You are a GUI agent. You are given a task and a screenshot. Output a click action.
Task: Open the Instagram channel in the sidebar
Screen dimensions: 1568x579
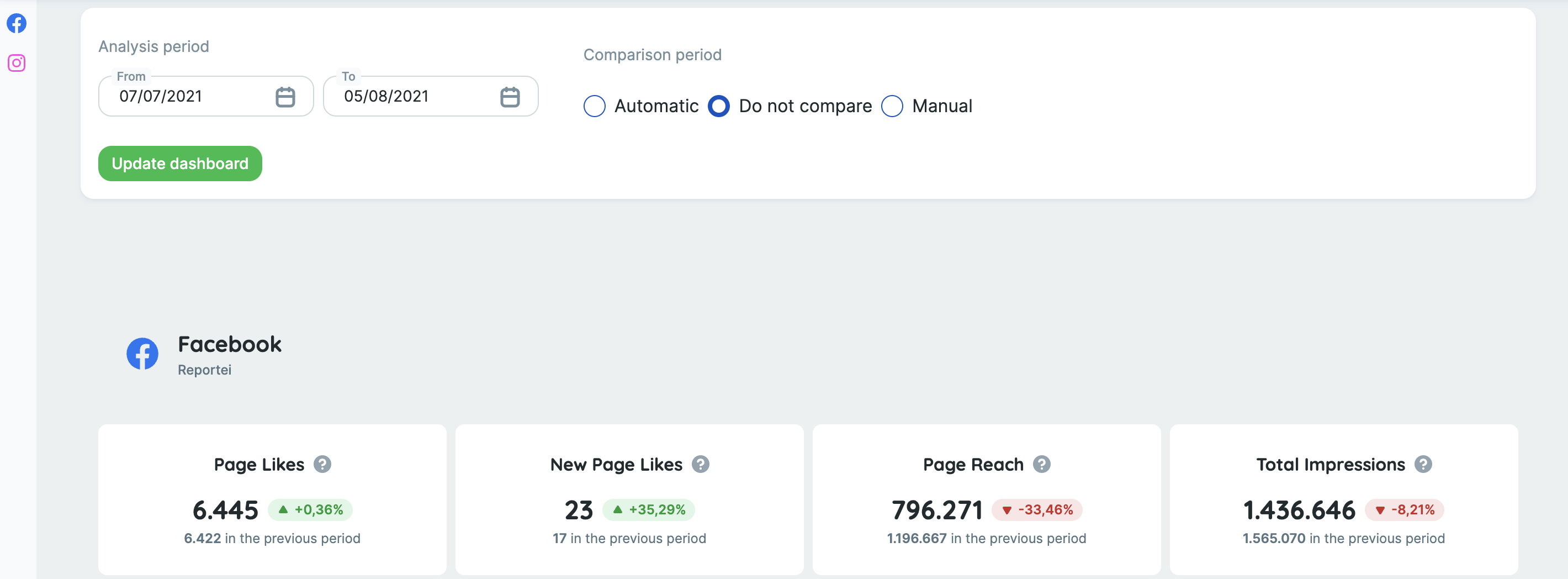(x=17, y=63)
